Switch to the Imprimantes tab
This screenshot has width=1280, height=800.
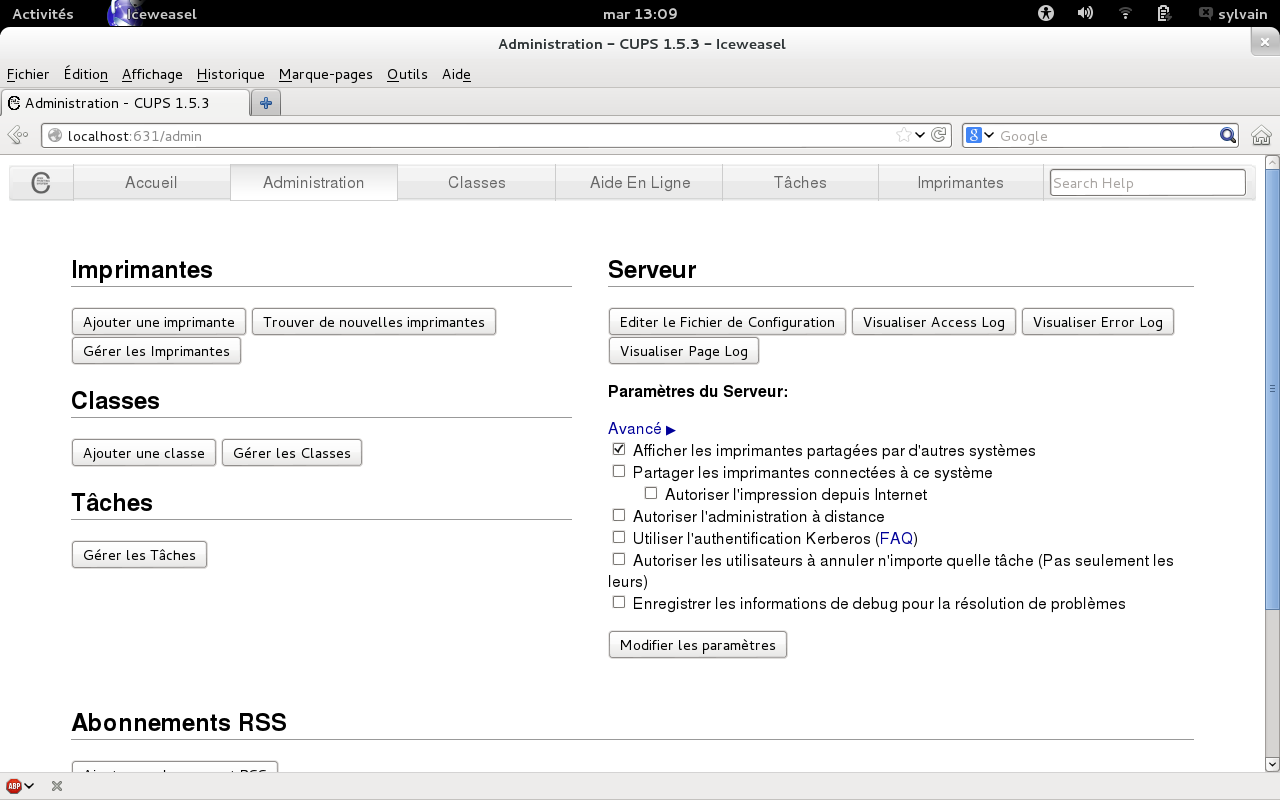click(x=960, y=183)
